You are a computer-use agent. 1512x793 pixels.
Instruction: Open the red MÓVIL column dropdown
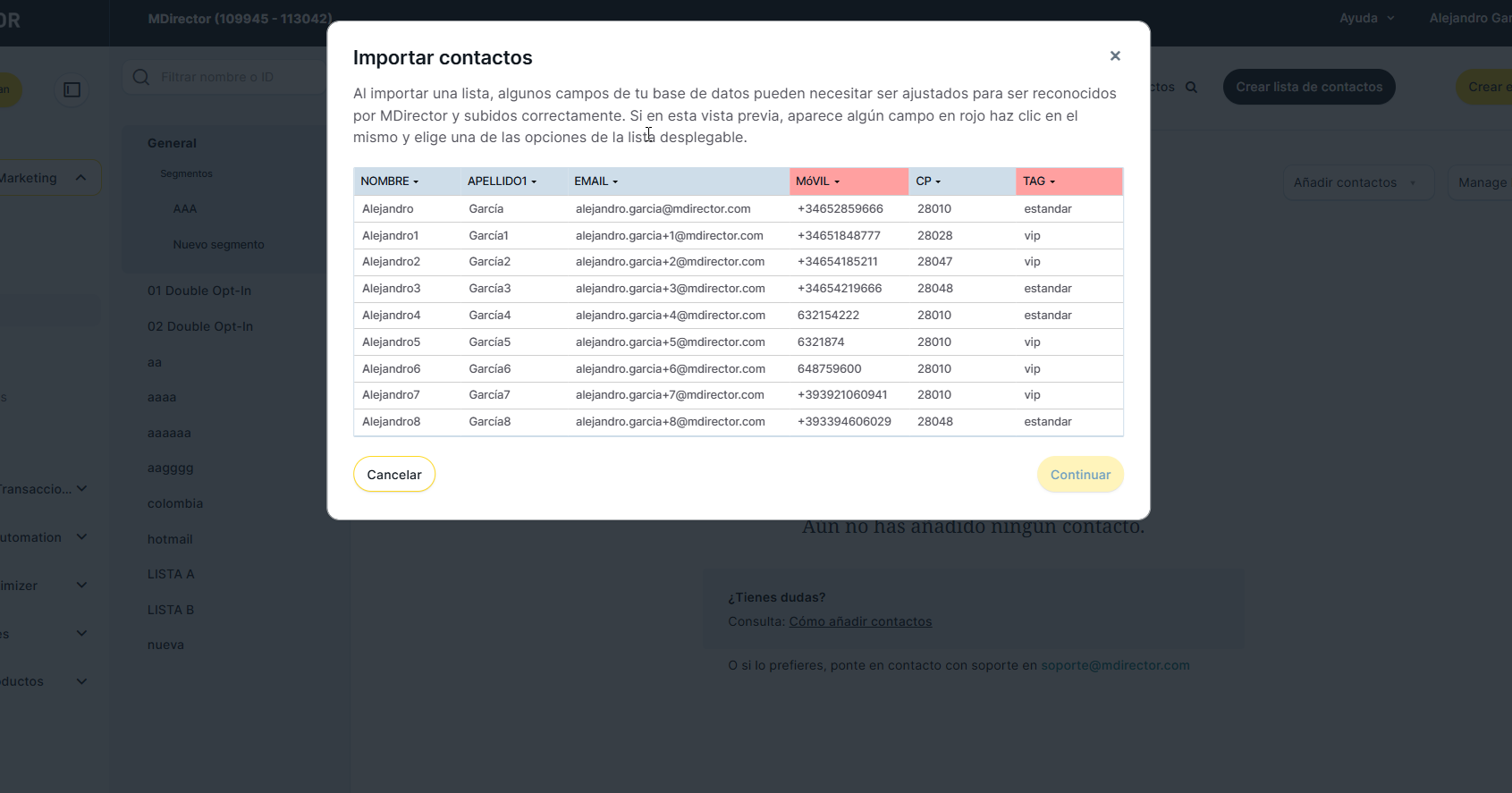click(818, 181)
